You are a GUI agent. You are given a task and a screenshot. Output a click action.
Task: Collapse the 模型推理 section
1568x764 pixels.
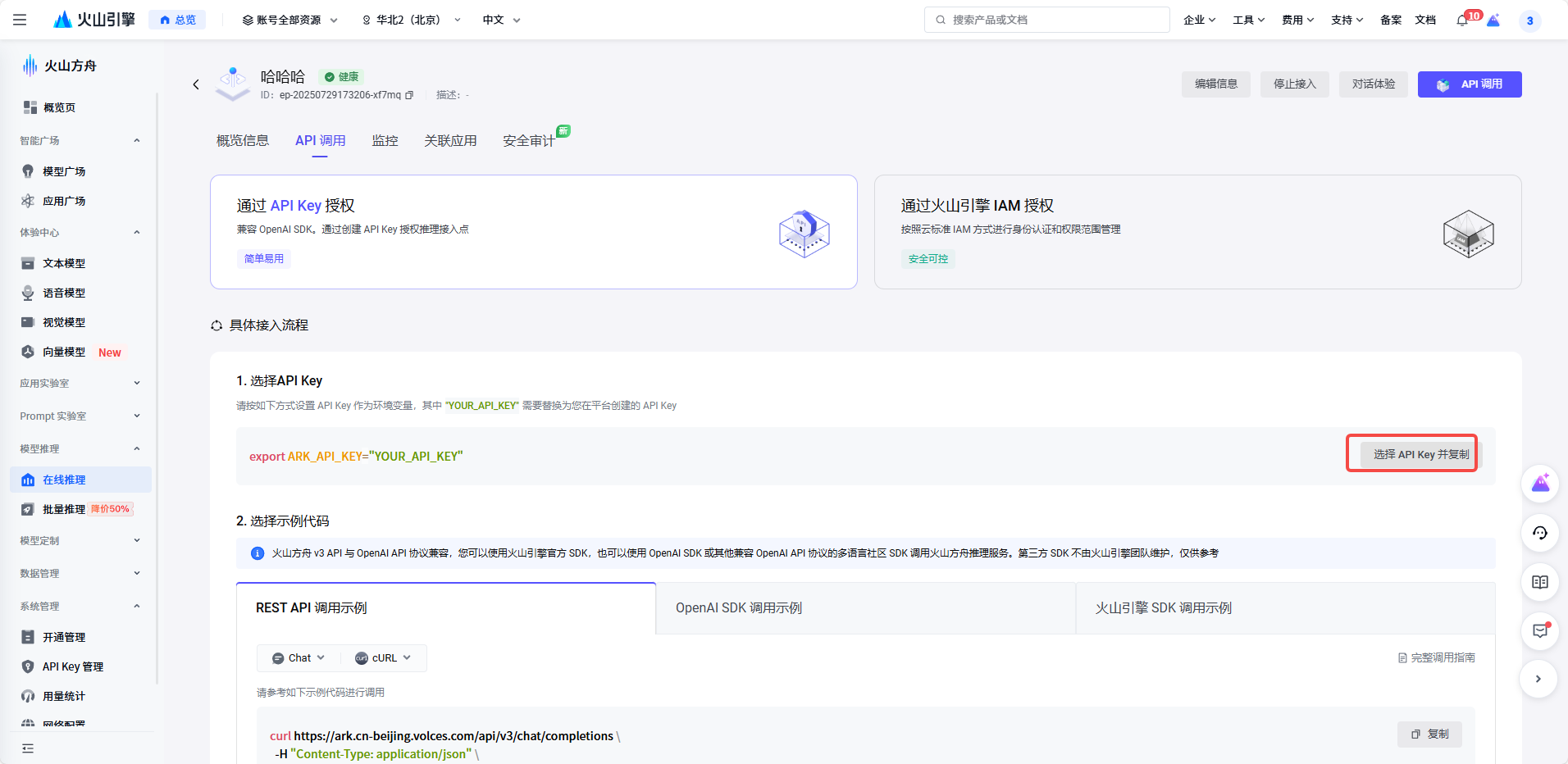(137, 448)
